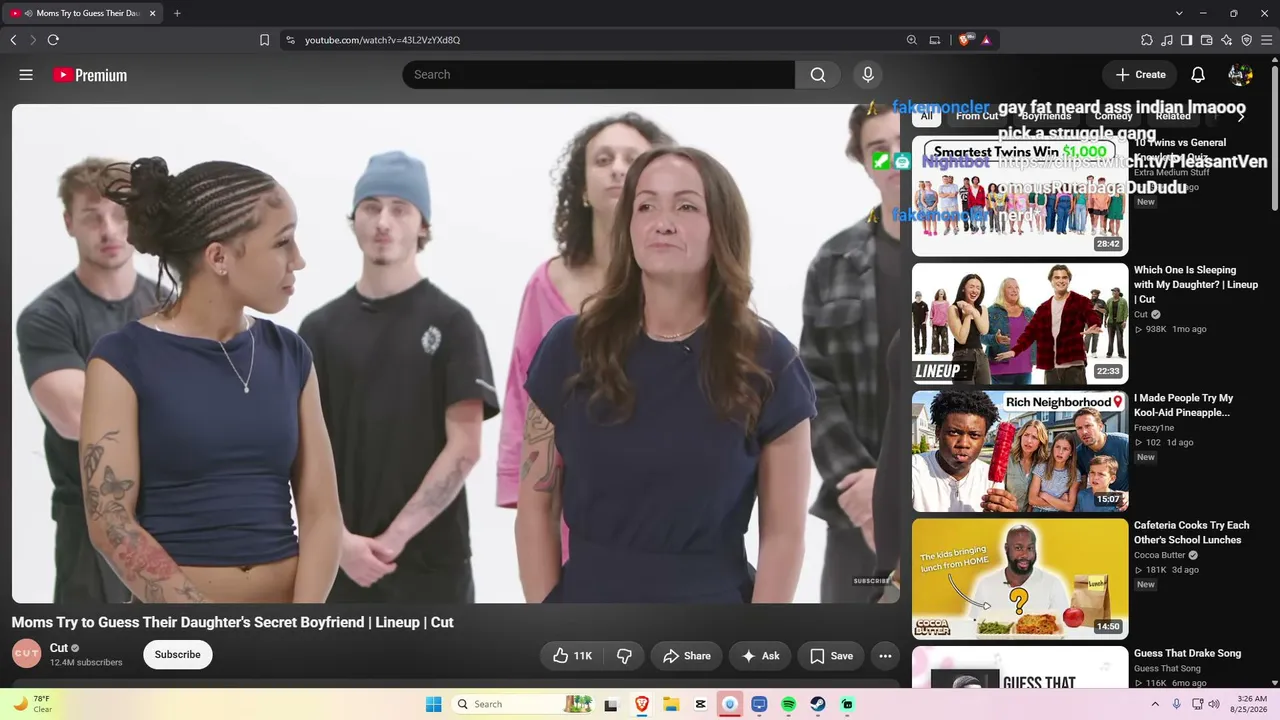
Task: Select the From Cut filter chip
Action: click(977, 116)
